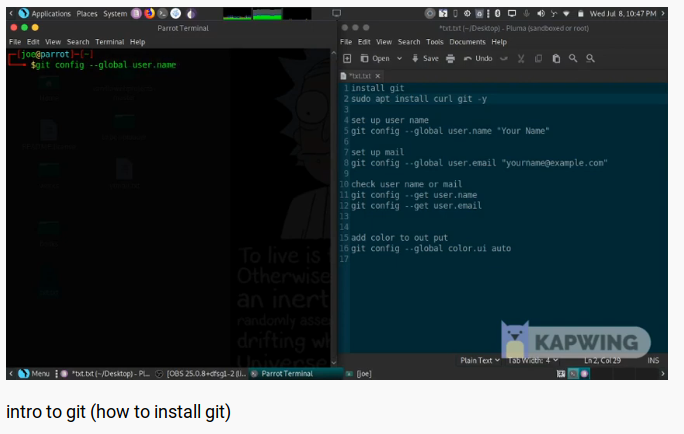
Task: Open the Tools menu in Pluma
Action: [434, 42]
